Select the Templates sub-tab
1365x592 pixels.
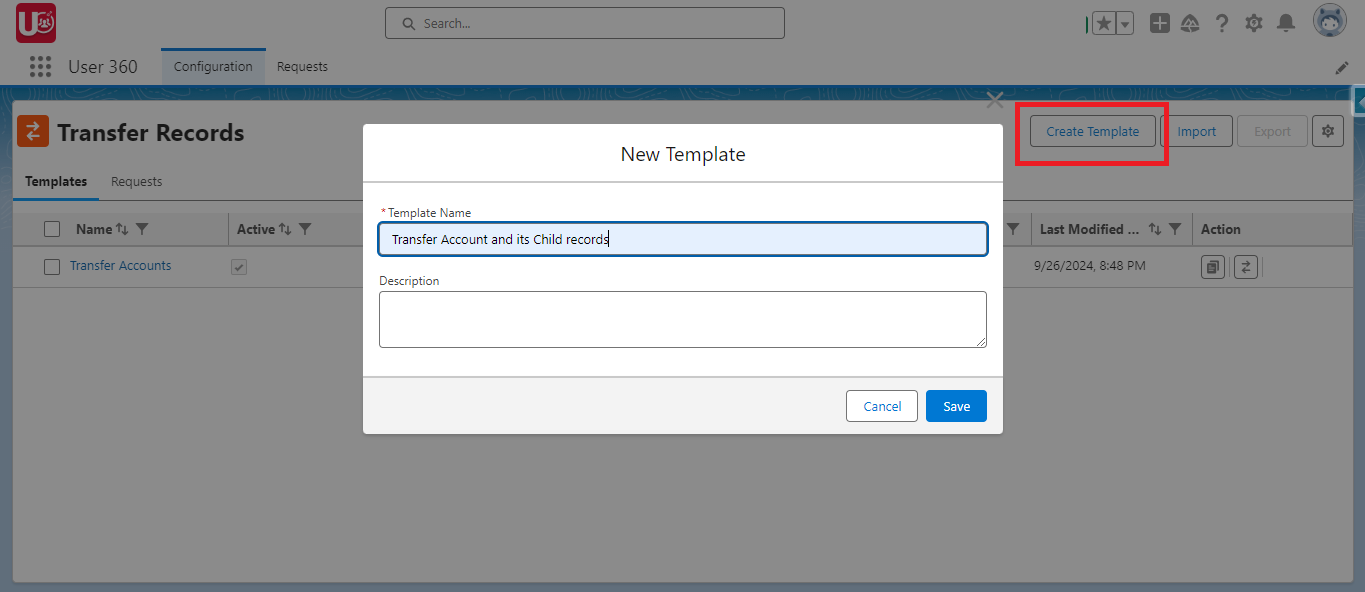click(x=56, y=182)
